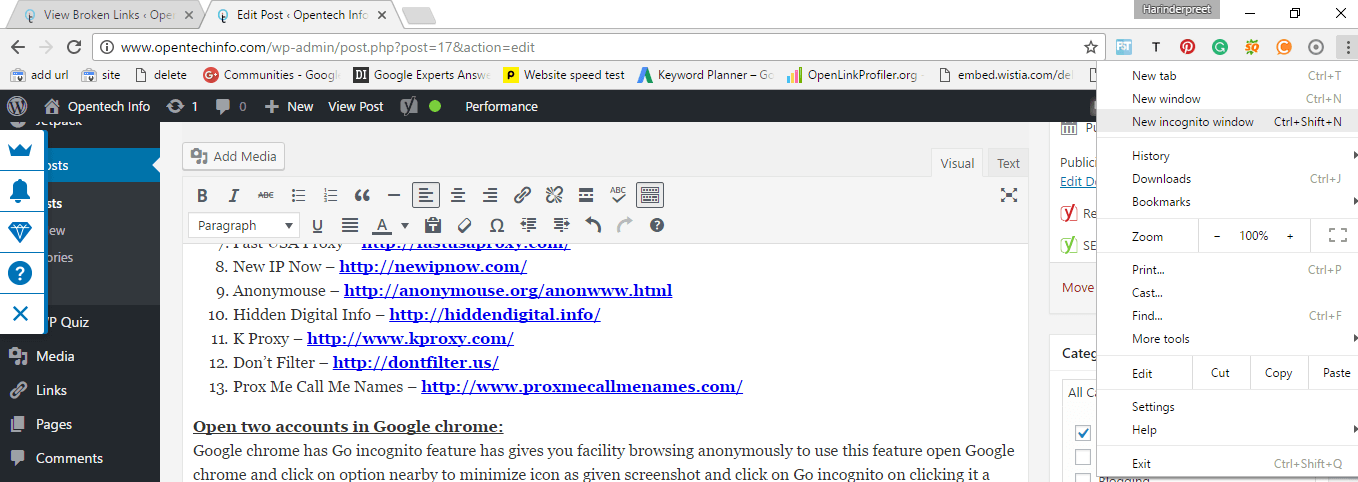The width and height of the screenshot is (1358, 482).
Task: Run the spellcheck tool
Action: click(x=618, y=195)
